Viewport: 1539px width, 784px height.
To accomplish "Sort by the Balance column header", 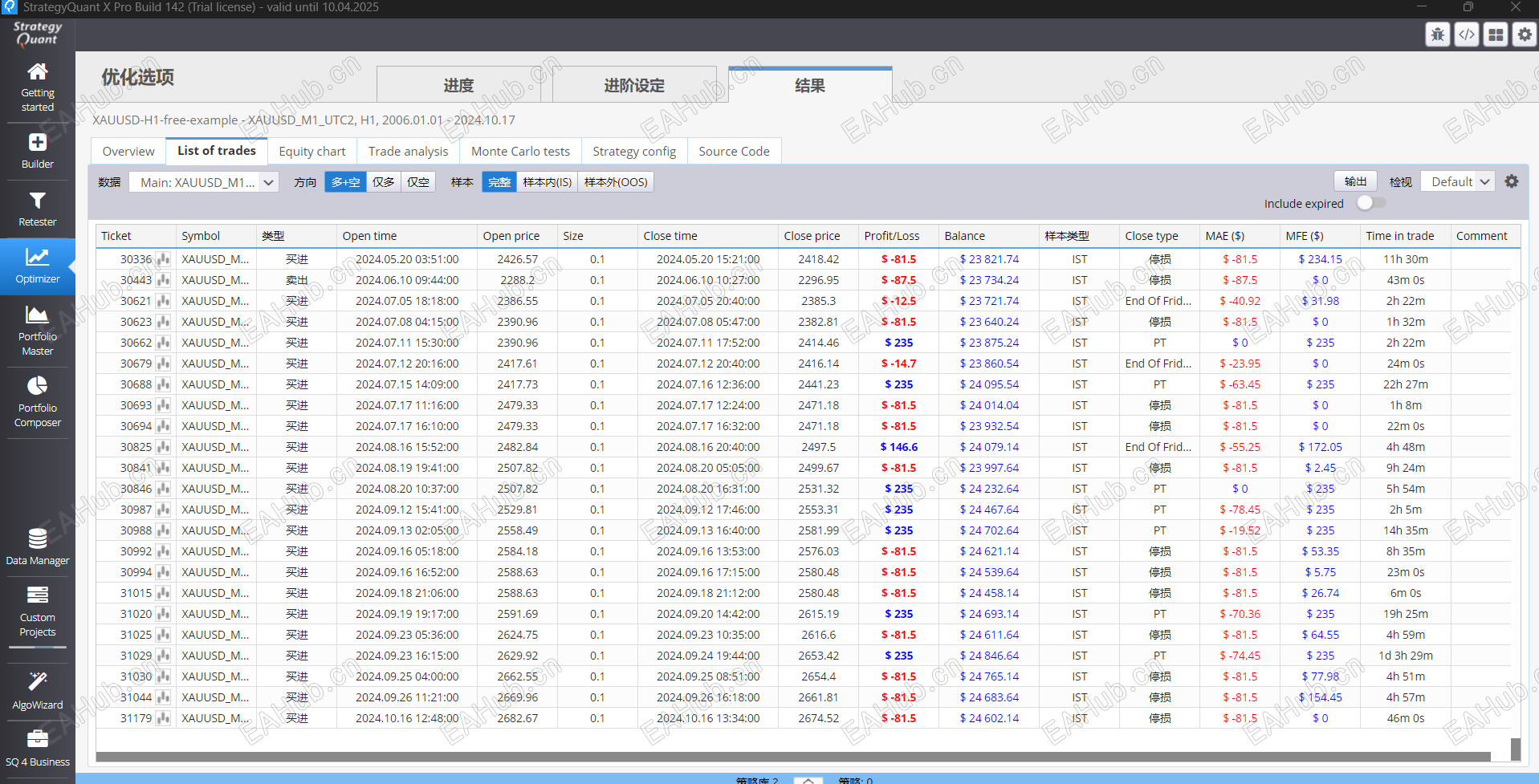I will [989, 236].
